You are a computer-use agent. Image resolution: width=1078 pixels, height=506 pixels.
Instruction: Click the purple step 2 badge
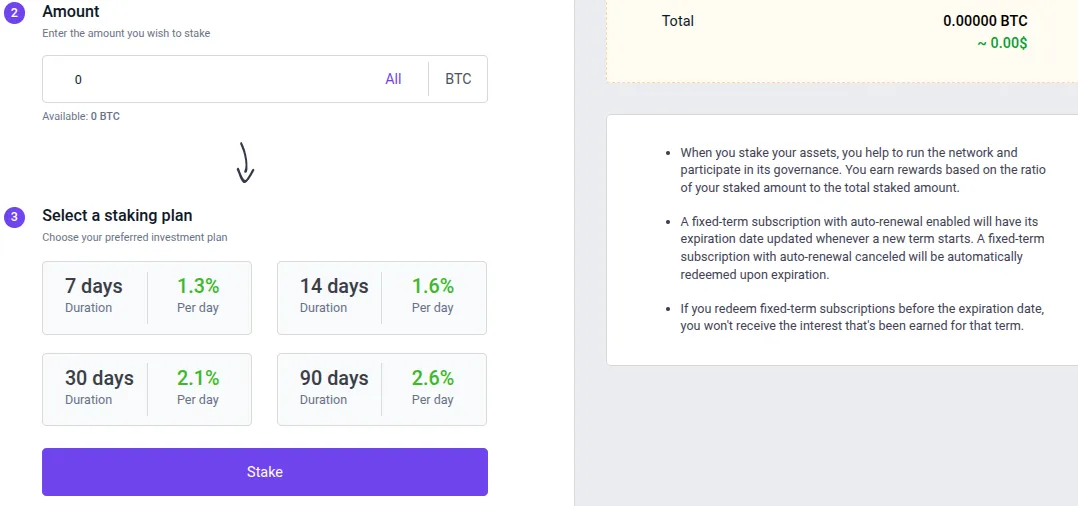click(x=14, y=12)
